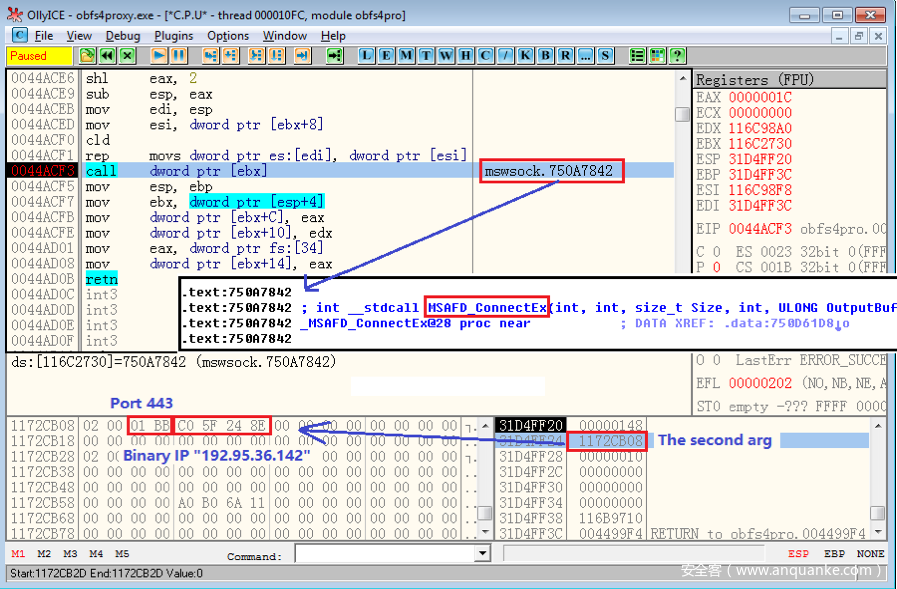897x589 pixels.
Task: Toggle stack view to ESP mode
Action: (x=799, y=554)
